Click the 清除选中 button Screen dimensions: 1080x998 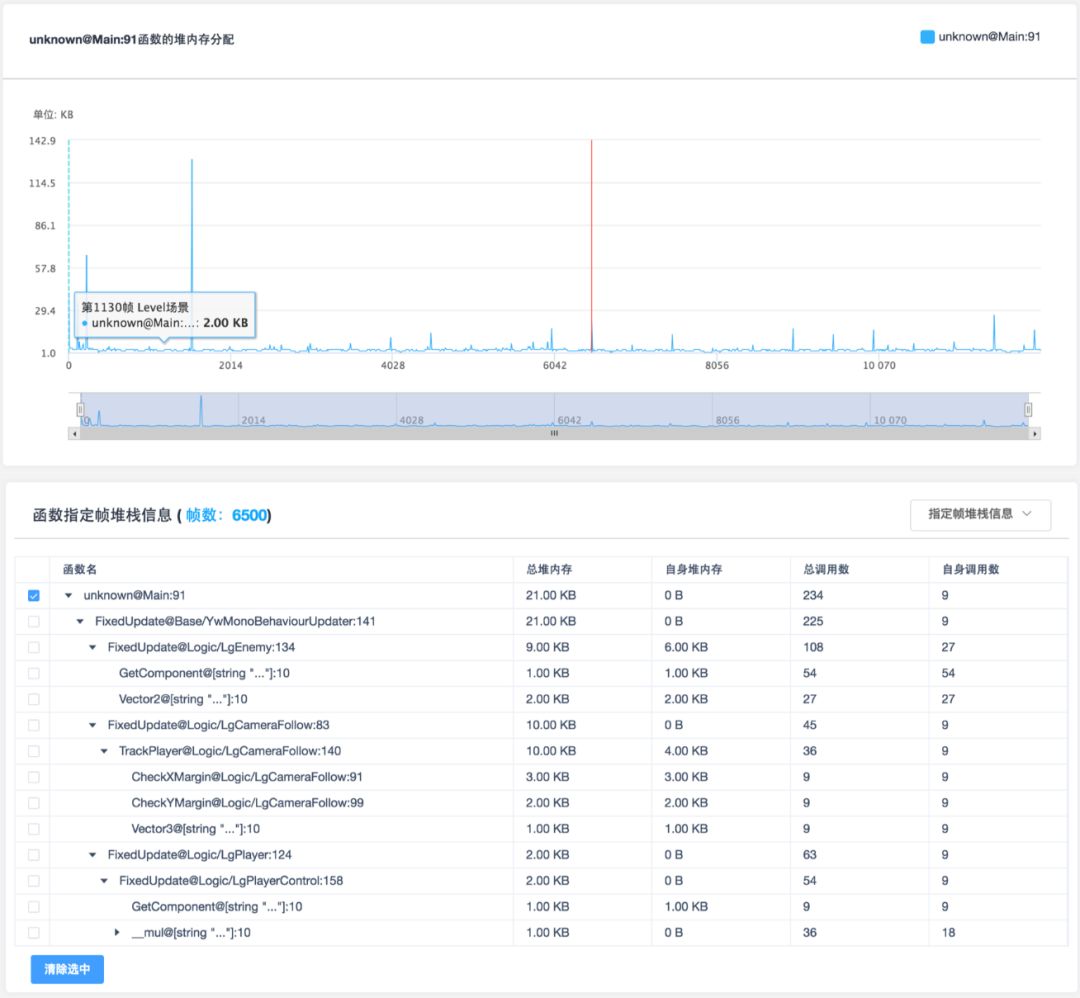67,969
